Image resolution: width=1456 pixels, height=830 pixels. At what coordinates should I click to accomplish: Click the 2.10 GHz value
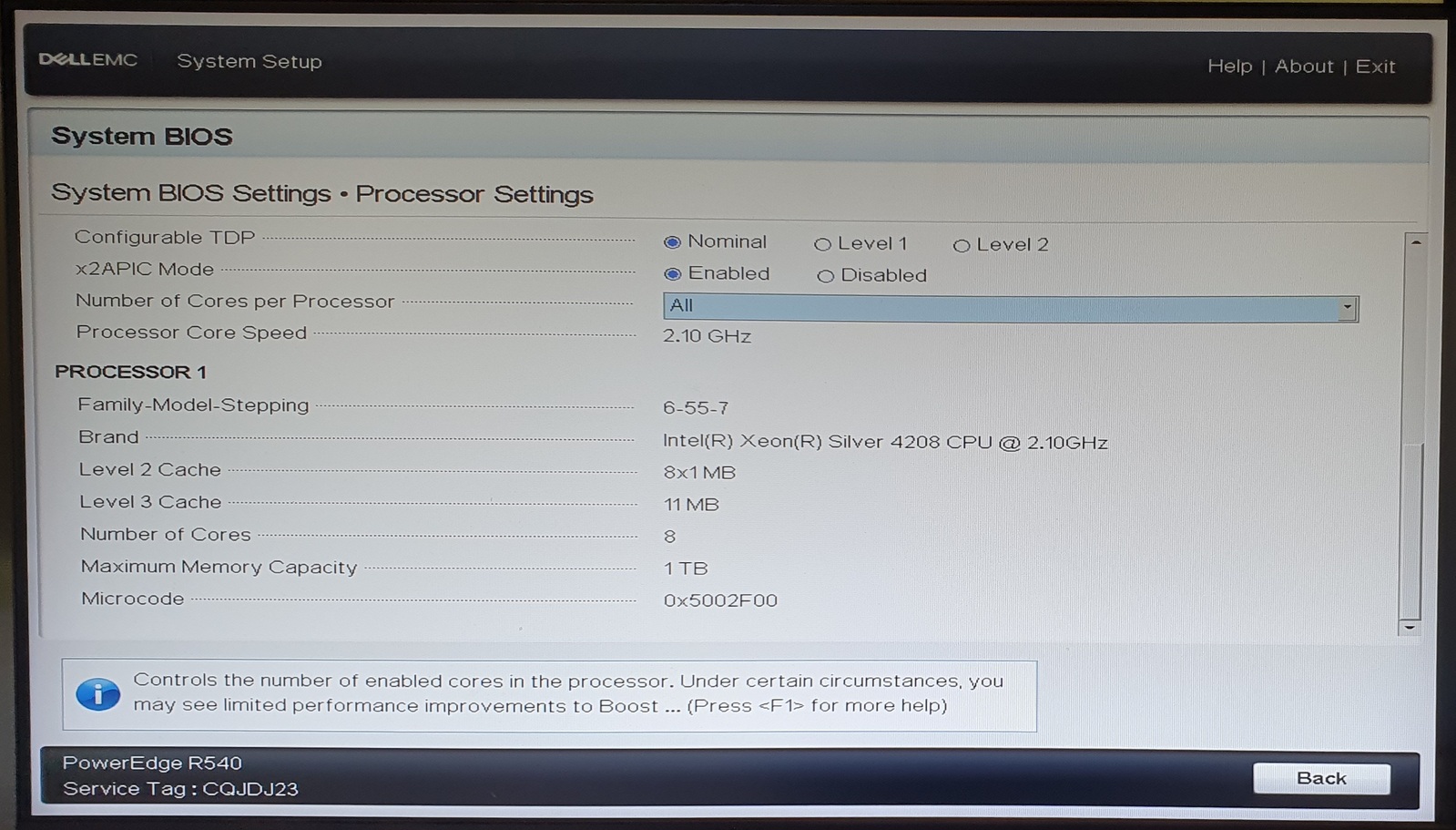707,336
